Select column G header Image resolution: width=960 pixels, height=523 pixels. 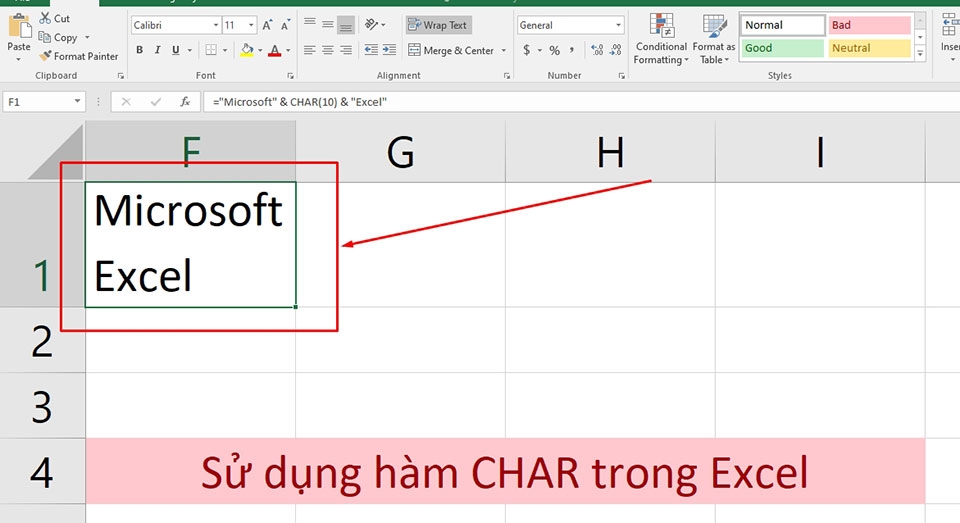[x=400, y=151]
